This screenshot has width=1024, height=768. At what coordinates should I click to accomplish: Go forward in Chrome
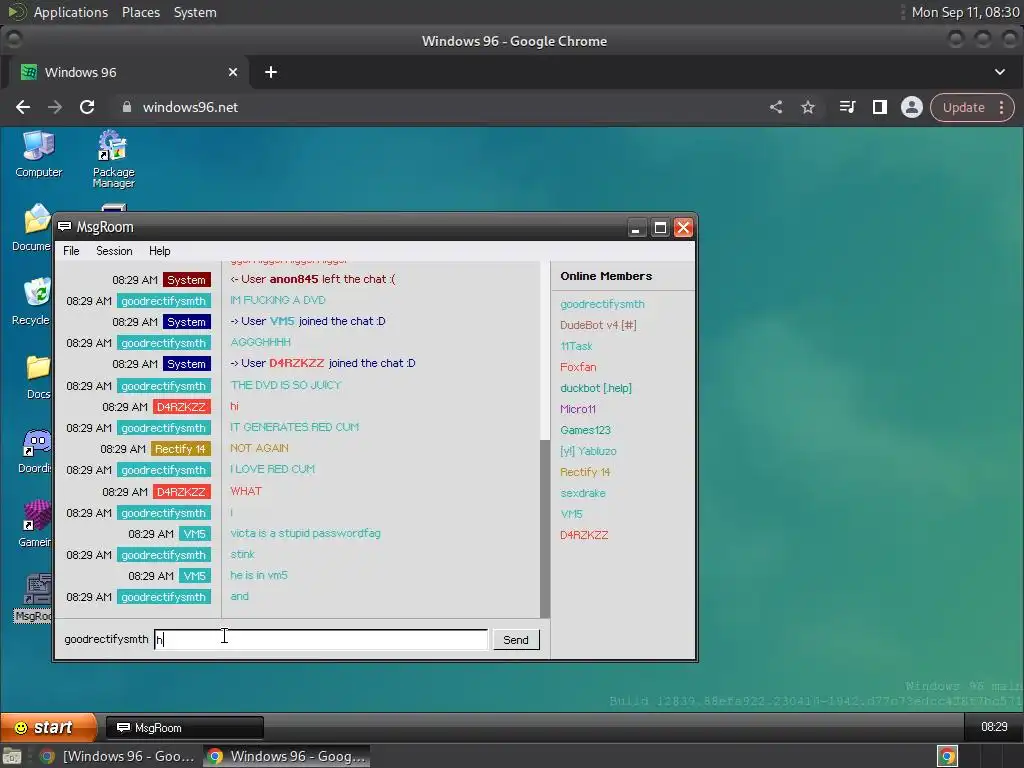tap(55, 107)
